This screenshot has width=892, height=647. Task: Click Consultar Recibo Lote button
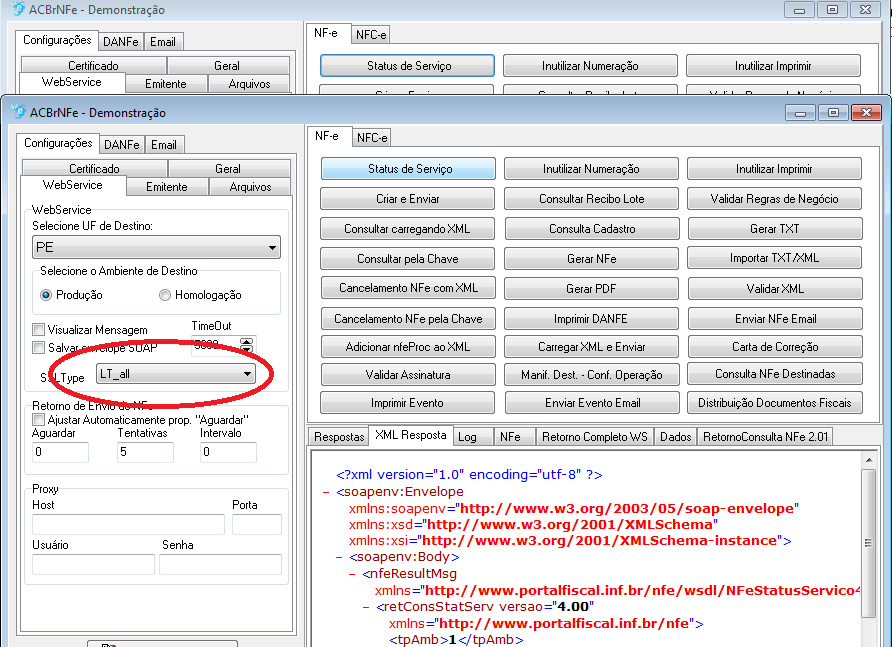[592, 199]
